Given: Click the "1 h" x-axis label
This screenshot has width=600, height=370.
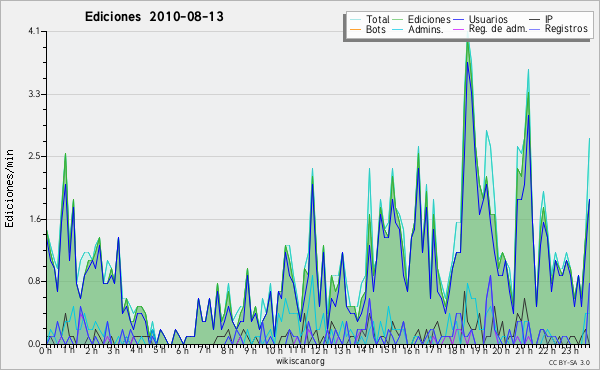Looking at the screenshot, I should pos(69,350).
